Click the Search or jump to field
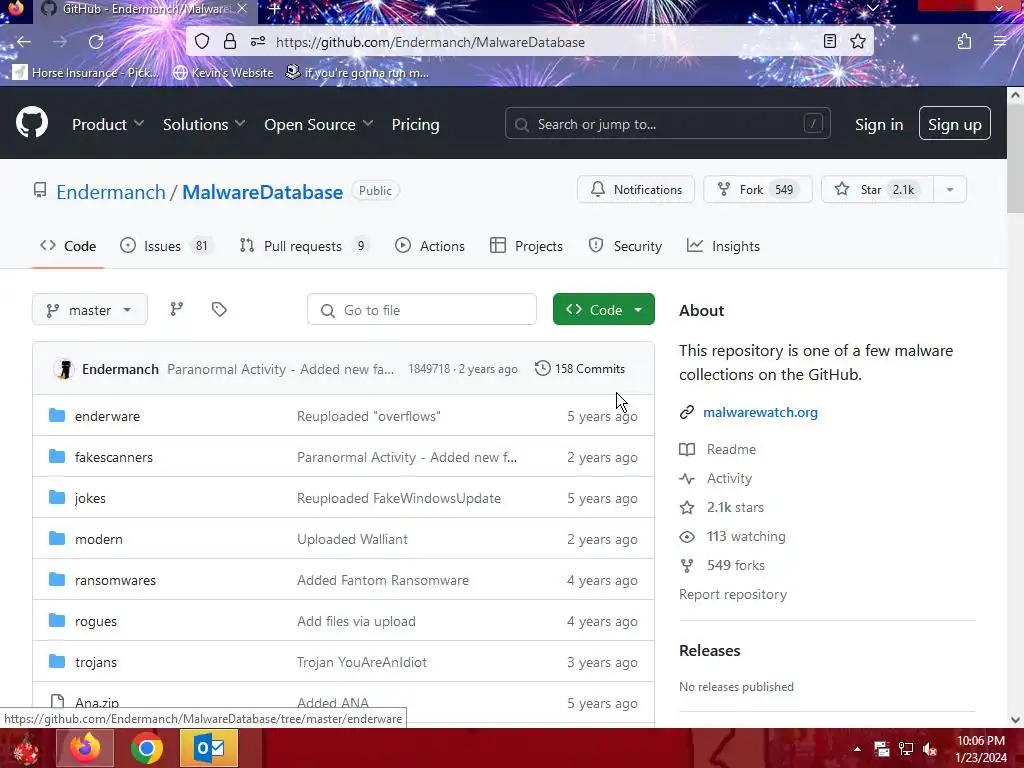Image resolution: width=1024 pixels, height=768 pixels. pos(667,123)
